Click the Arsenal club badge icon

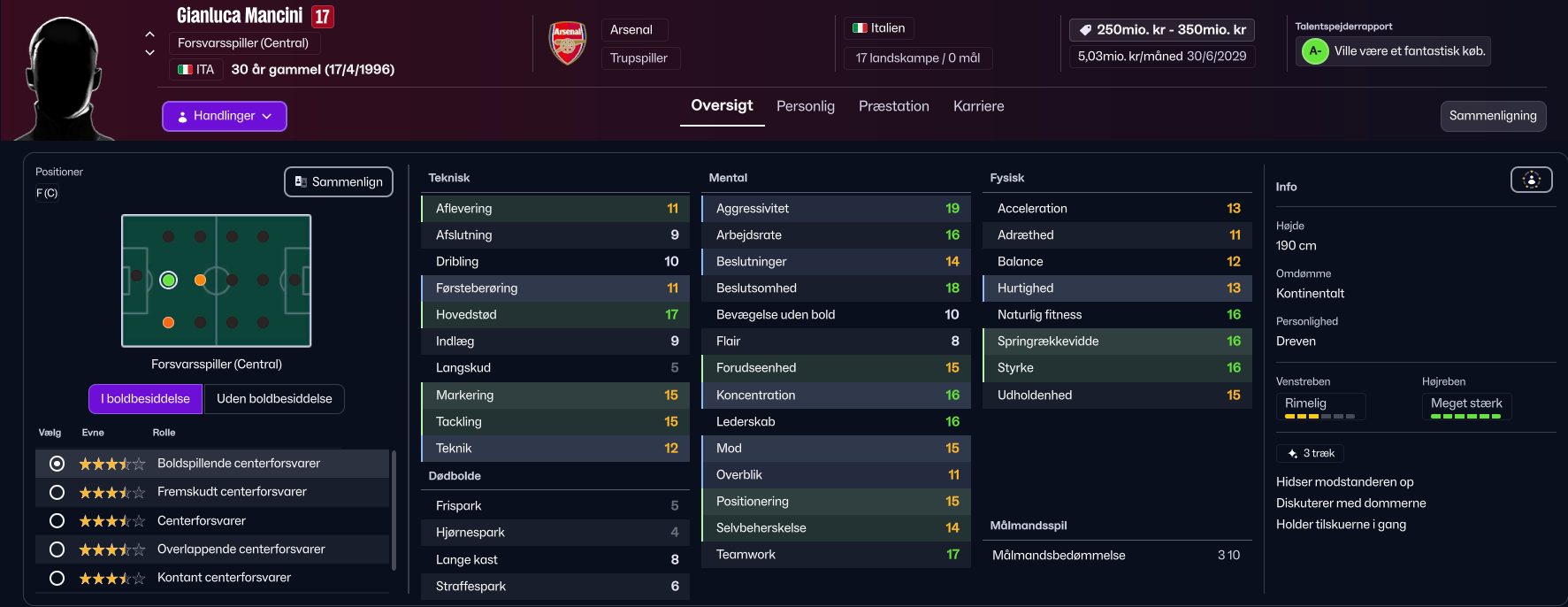[568, 43]
